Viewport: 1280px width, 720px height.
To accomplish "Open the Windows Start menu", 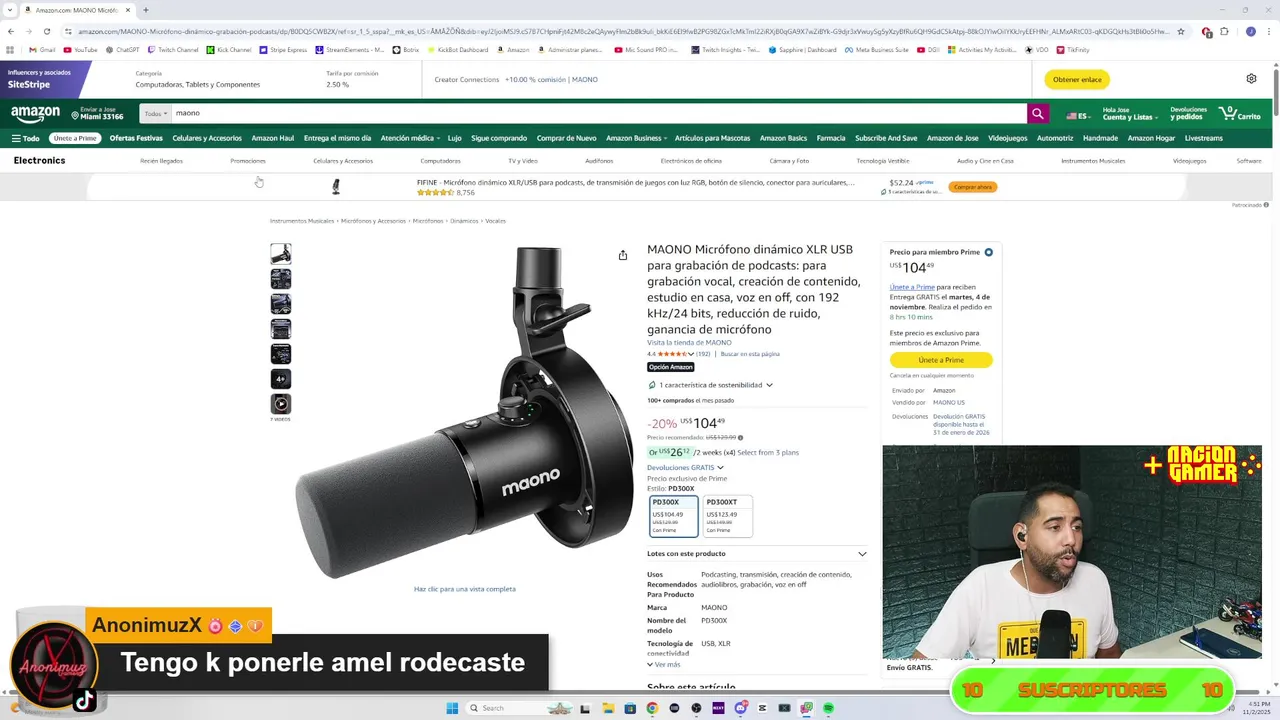I will 452,708.
